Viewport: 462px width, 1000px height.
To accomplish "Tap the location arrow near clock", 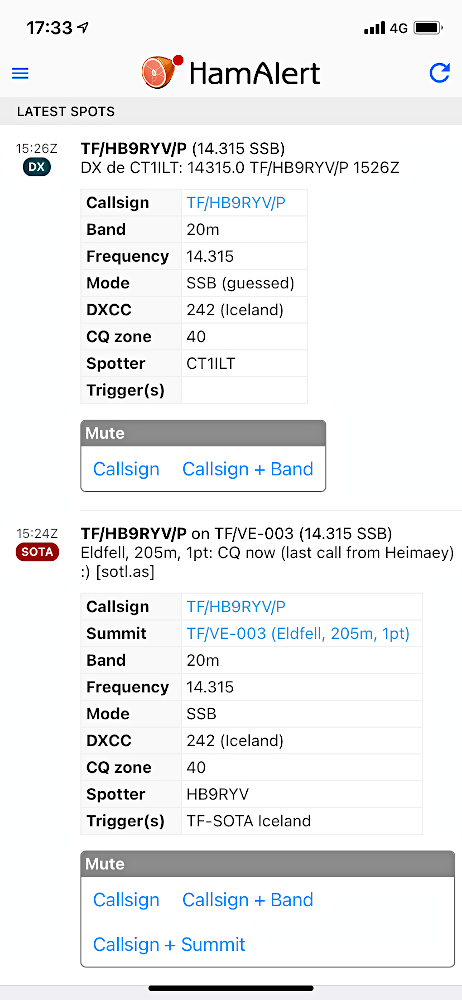I will [82, 27].
